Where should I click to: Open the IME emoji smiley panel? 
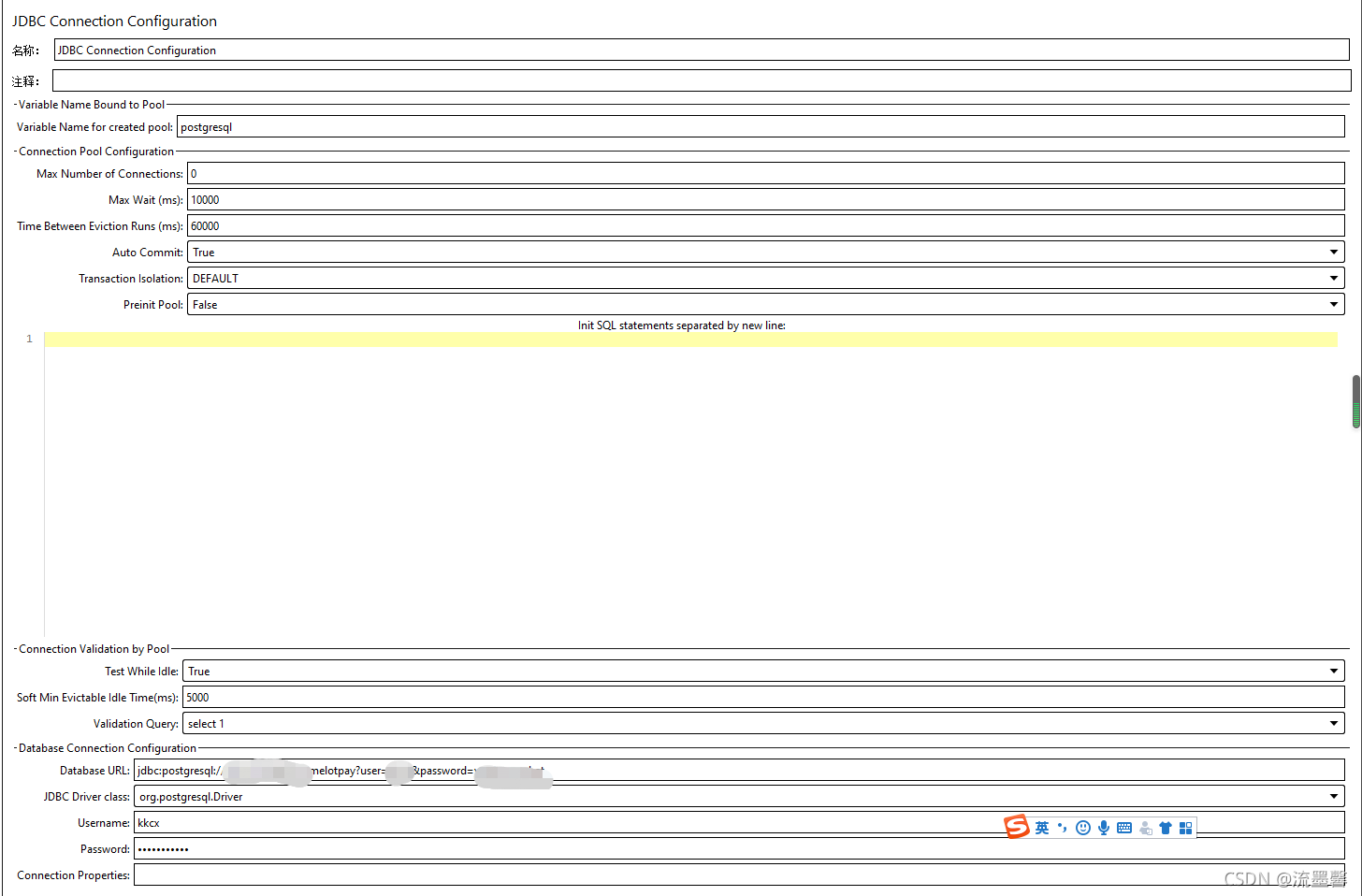[1083, 828]
